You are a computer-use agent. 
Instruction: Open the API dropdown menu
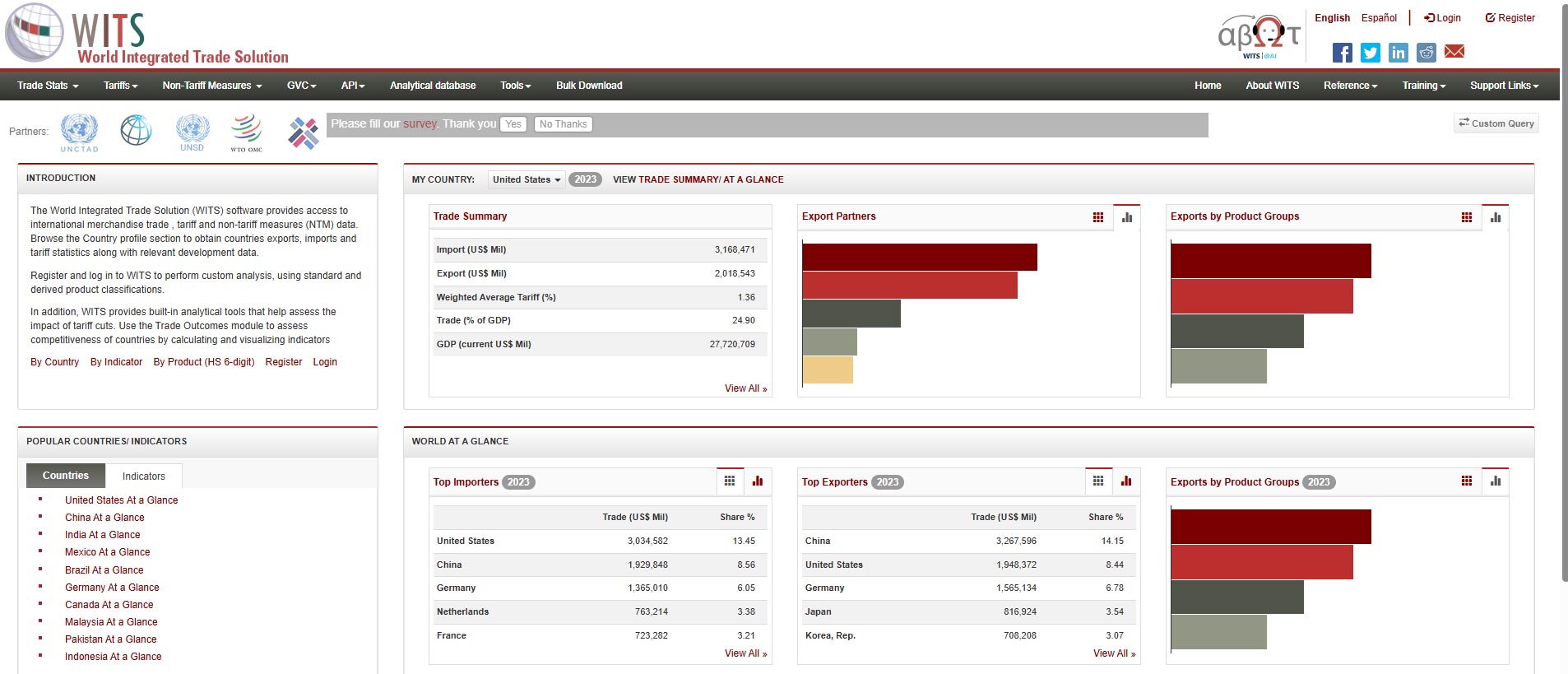tap(353, 86)
